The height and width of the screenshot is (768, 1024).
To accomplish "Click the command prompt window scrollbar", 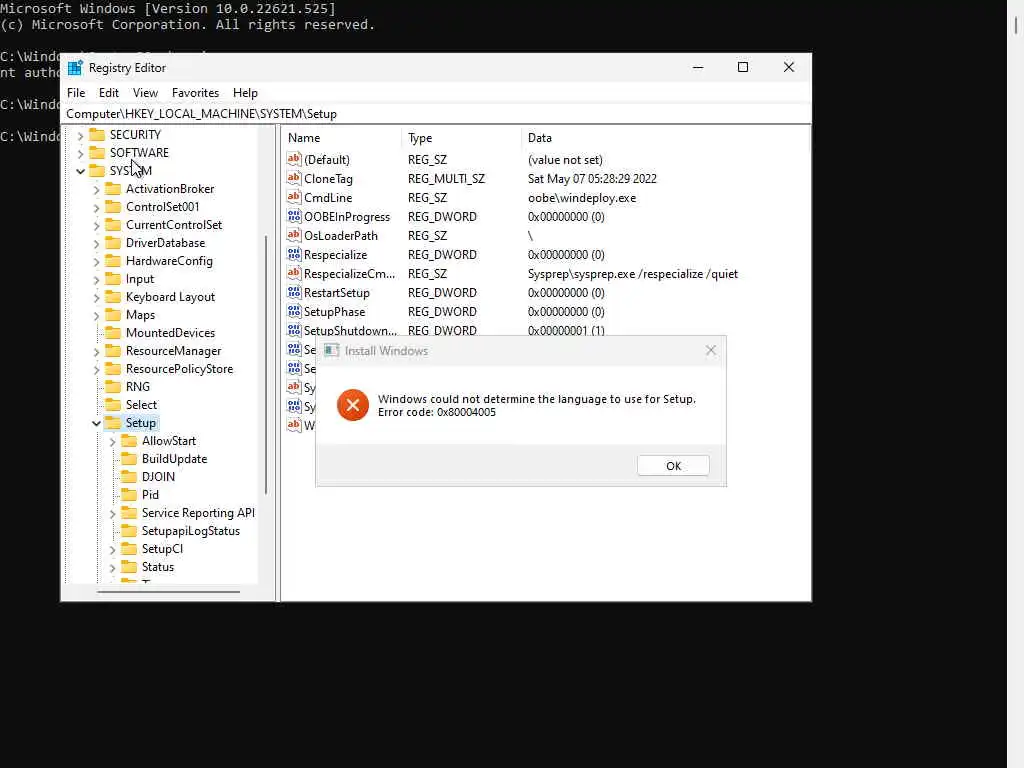I will [1016, 24].
